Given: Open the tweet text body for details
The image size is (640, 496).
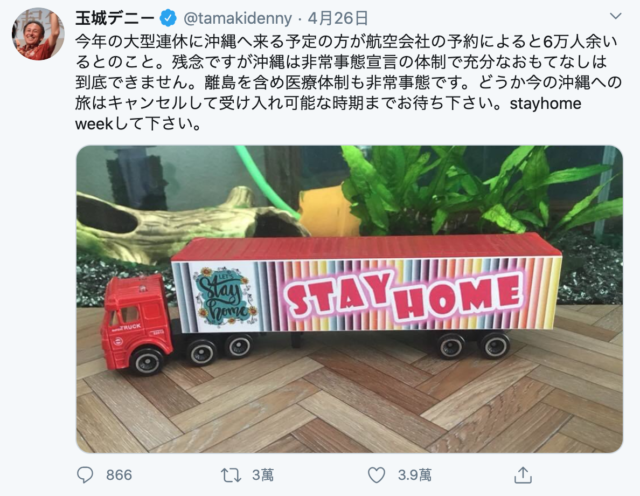Looking at the screenshot, I should (x=348, y=82).
